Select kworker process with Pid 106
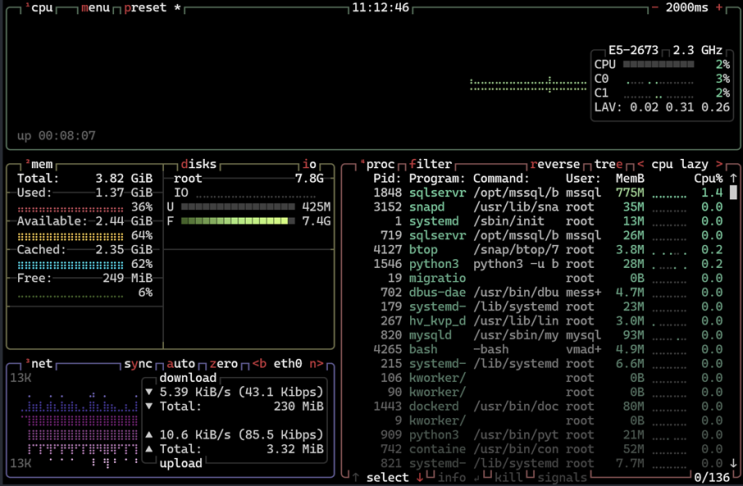 548,378
